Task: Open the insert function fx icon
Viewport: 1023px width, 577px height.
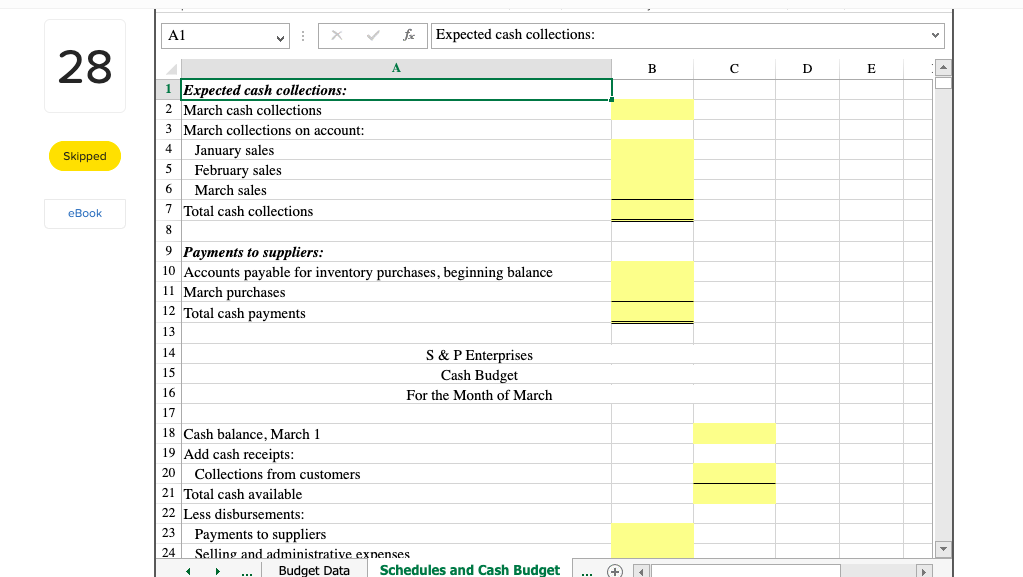Action: click(x=409, y=35)
